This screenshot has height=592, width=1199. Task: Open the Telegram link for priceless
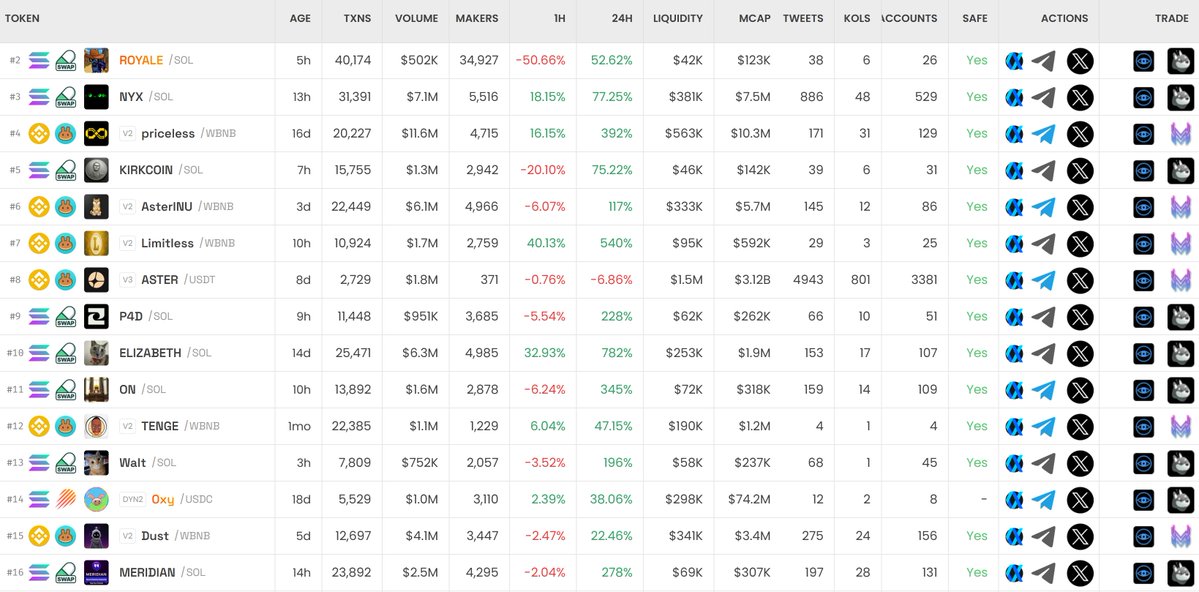[1043, 134]
